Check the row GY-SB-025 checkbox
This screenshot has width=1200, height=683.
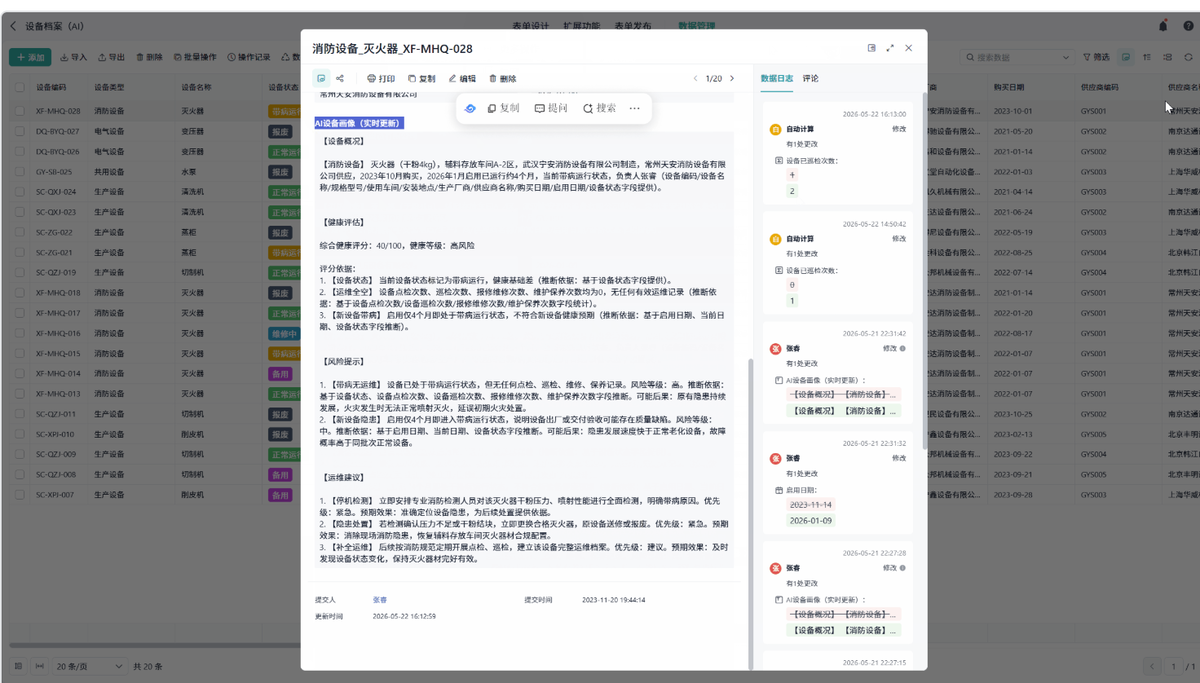tap(19, 171)
